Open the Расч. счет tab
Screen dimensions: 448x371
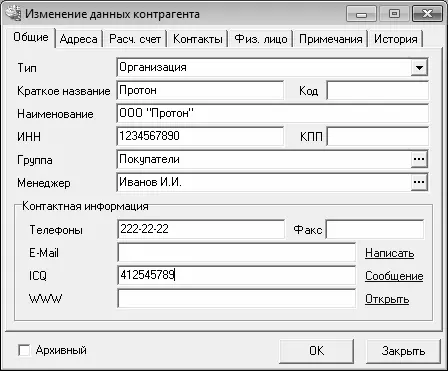[135, 39]
